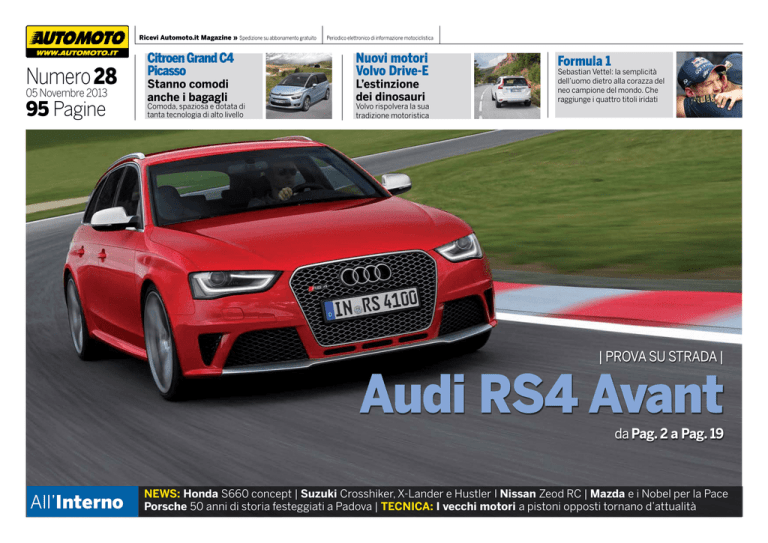Click the Citroen C4 Picasso thumbnail photo
Screen dimensions: 768x543
tap(299, 86)
